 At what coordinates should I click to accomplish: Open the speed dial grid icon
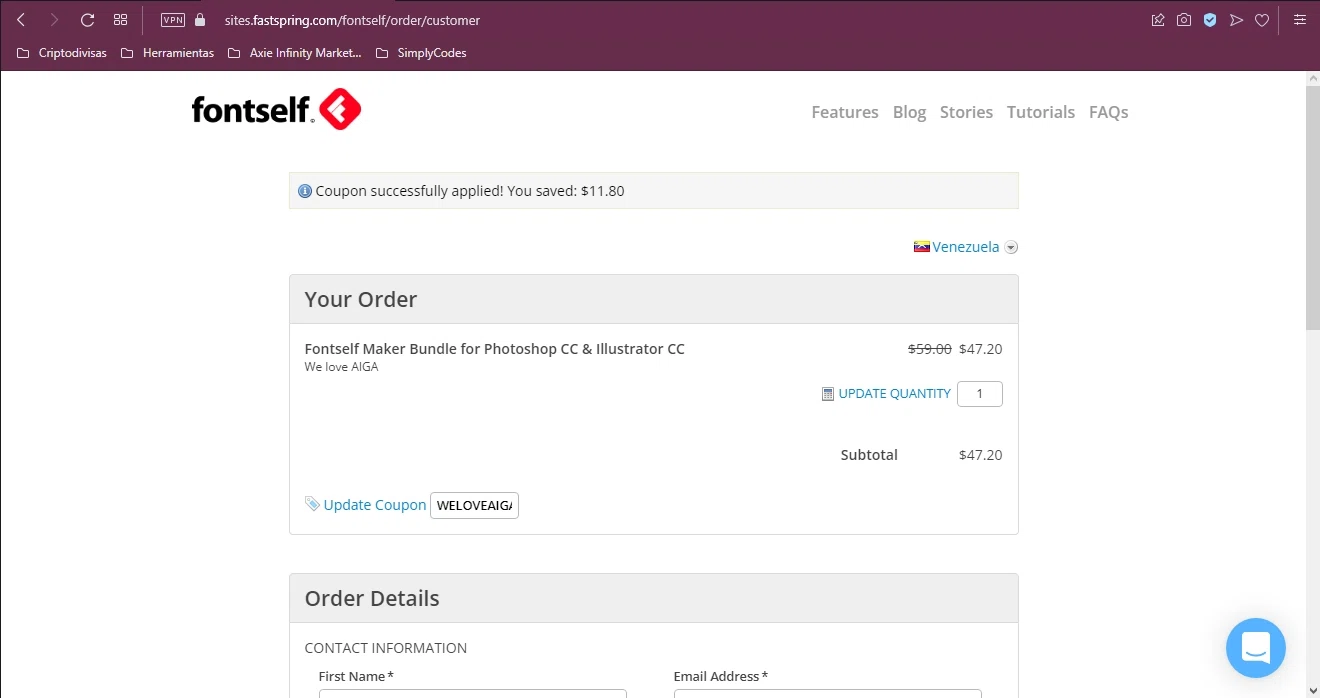click(120, 20)
